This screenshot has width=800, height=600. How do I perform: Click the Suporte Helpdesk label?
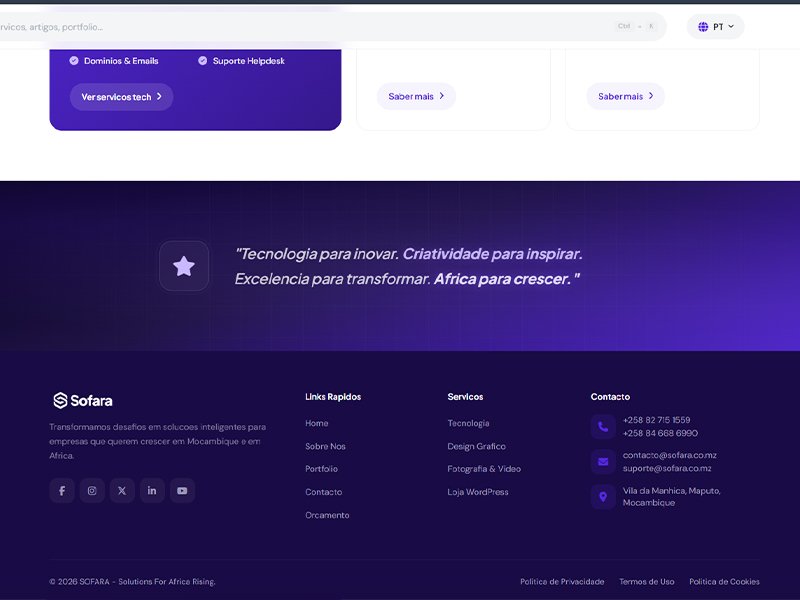point(248,61)
